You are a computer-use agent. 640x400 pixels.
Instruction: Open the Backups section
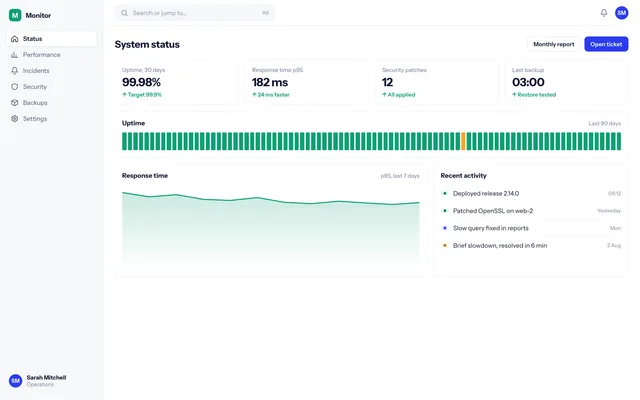(x=51, y=102)
